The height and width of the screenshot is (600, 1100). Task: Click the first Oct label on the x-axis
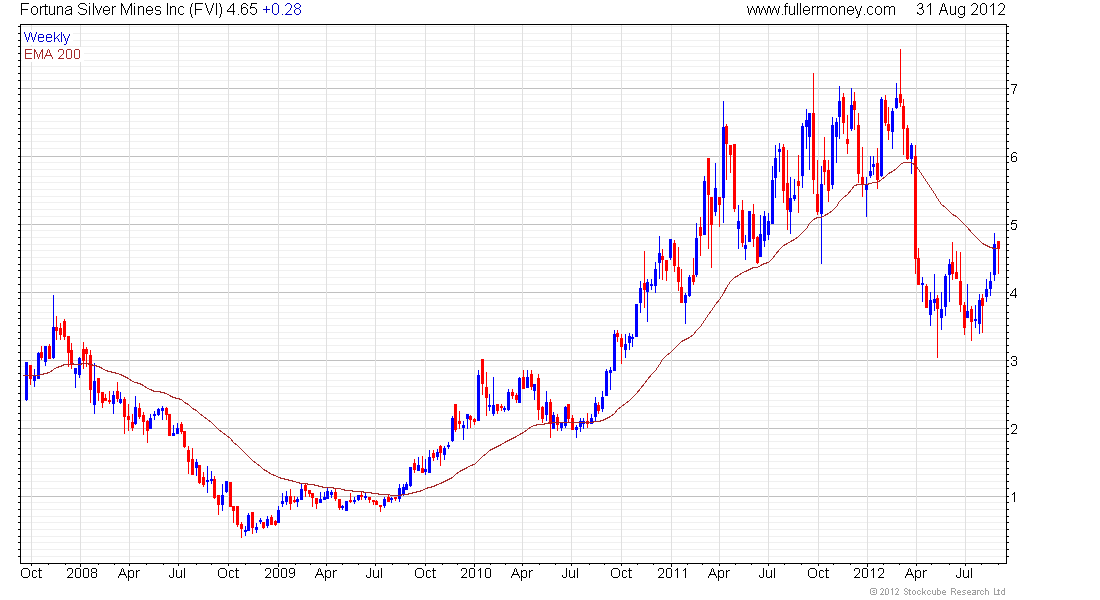32,573
